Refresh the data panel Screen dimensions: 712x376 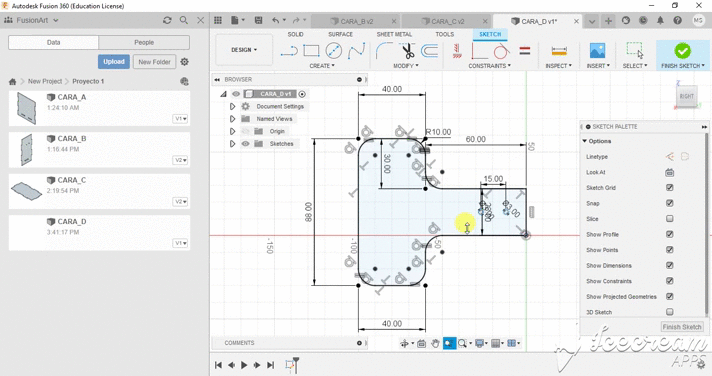click(x=167, y=20)
